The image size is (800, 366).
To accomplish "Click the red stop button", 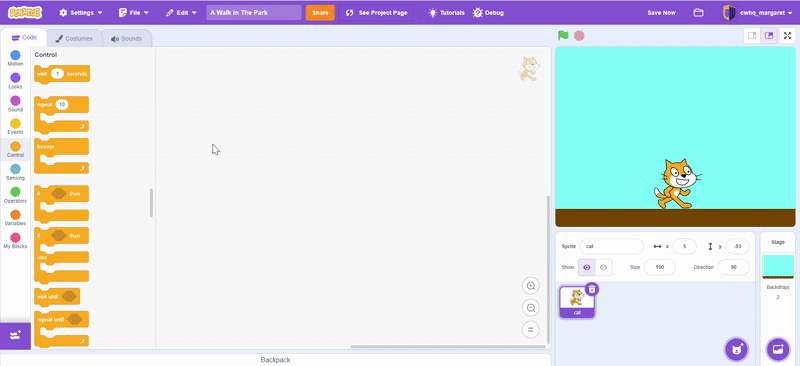I will 579,36.
